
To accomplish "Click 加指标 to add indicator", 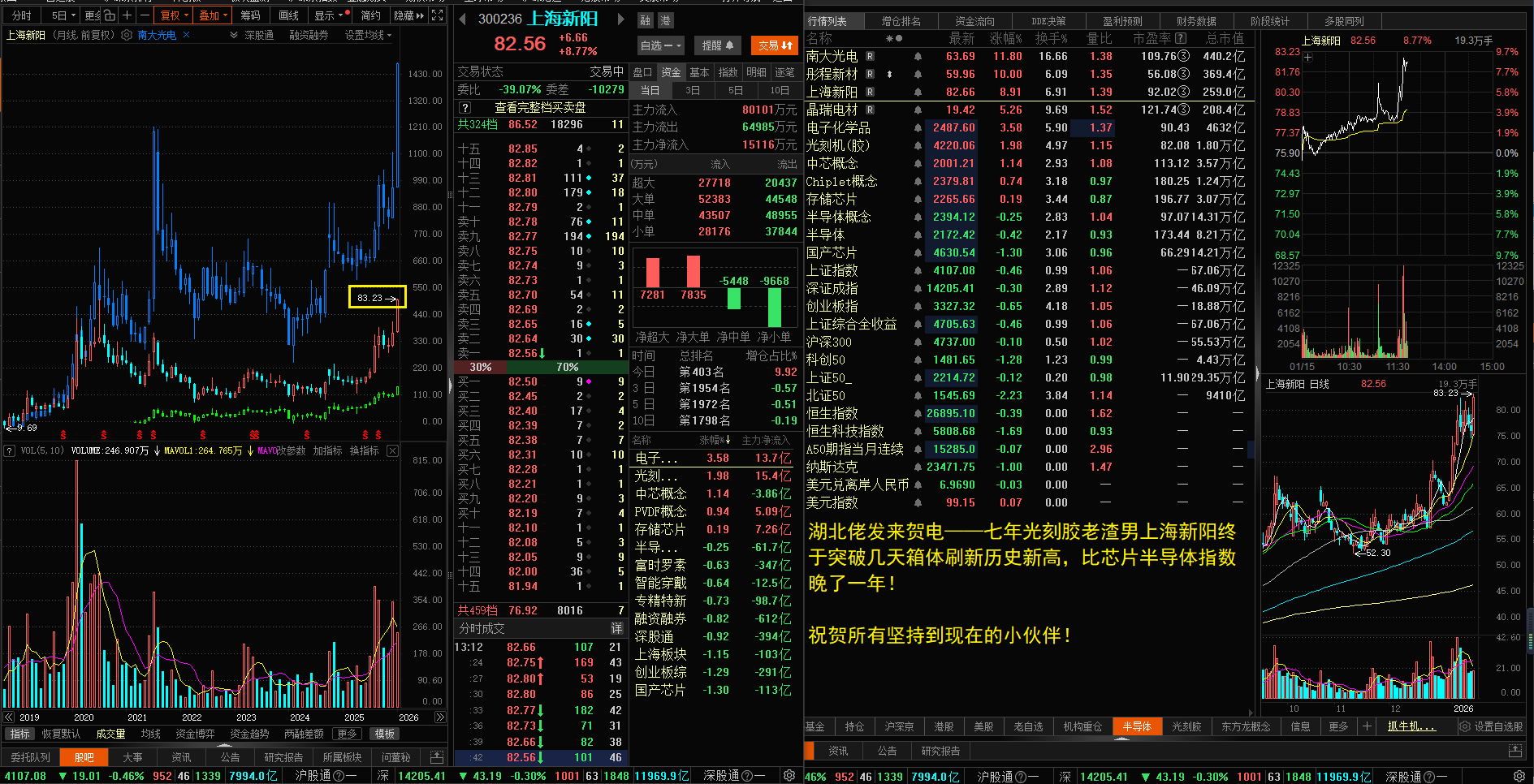I will 327,450.
